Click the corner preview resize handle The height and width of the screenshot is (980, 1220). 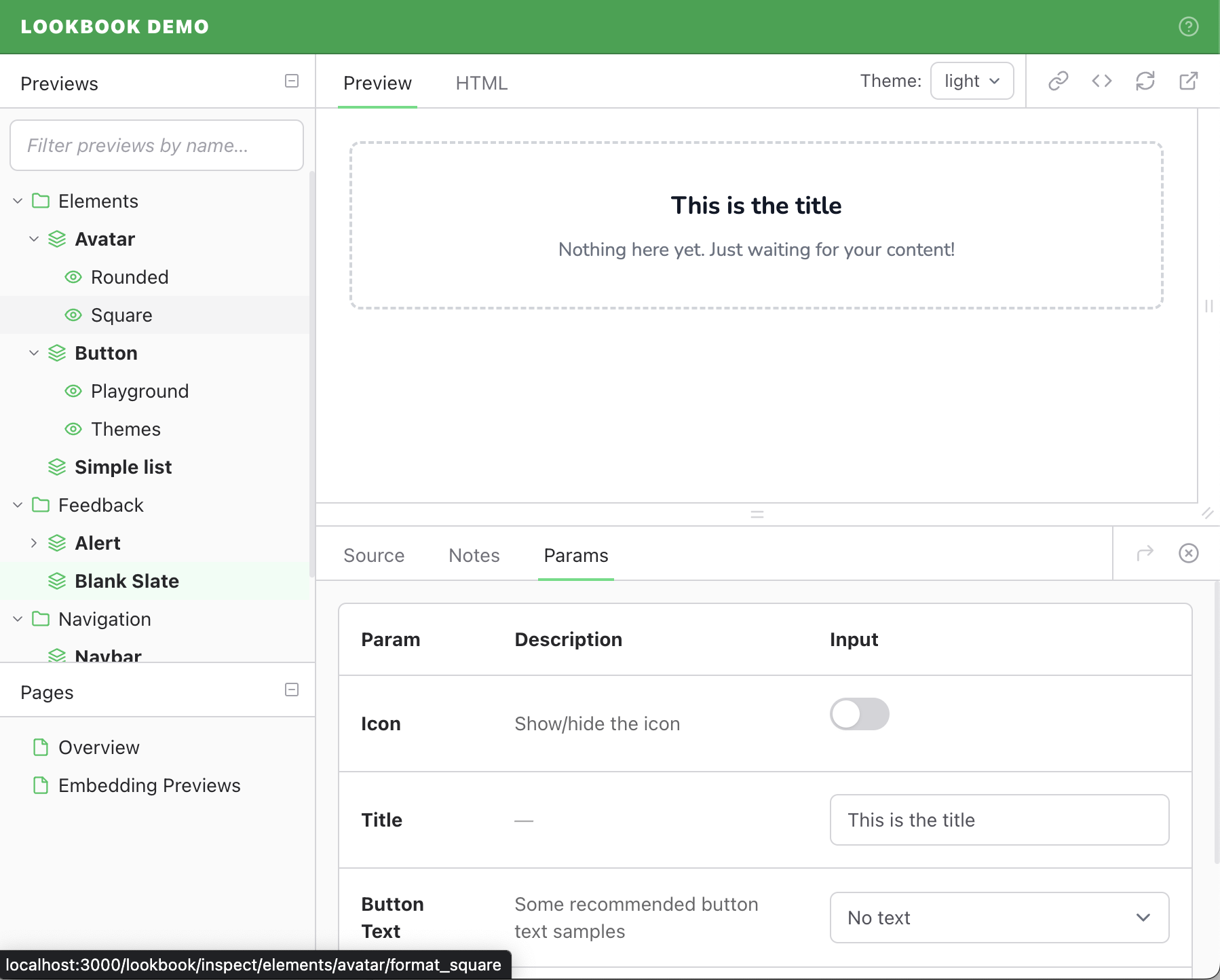1208,513
